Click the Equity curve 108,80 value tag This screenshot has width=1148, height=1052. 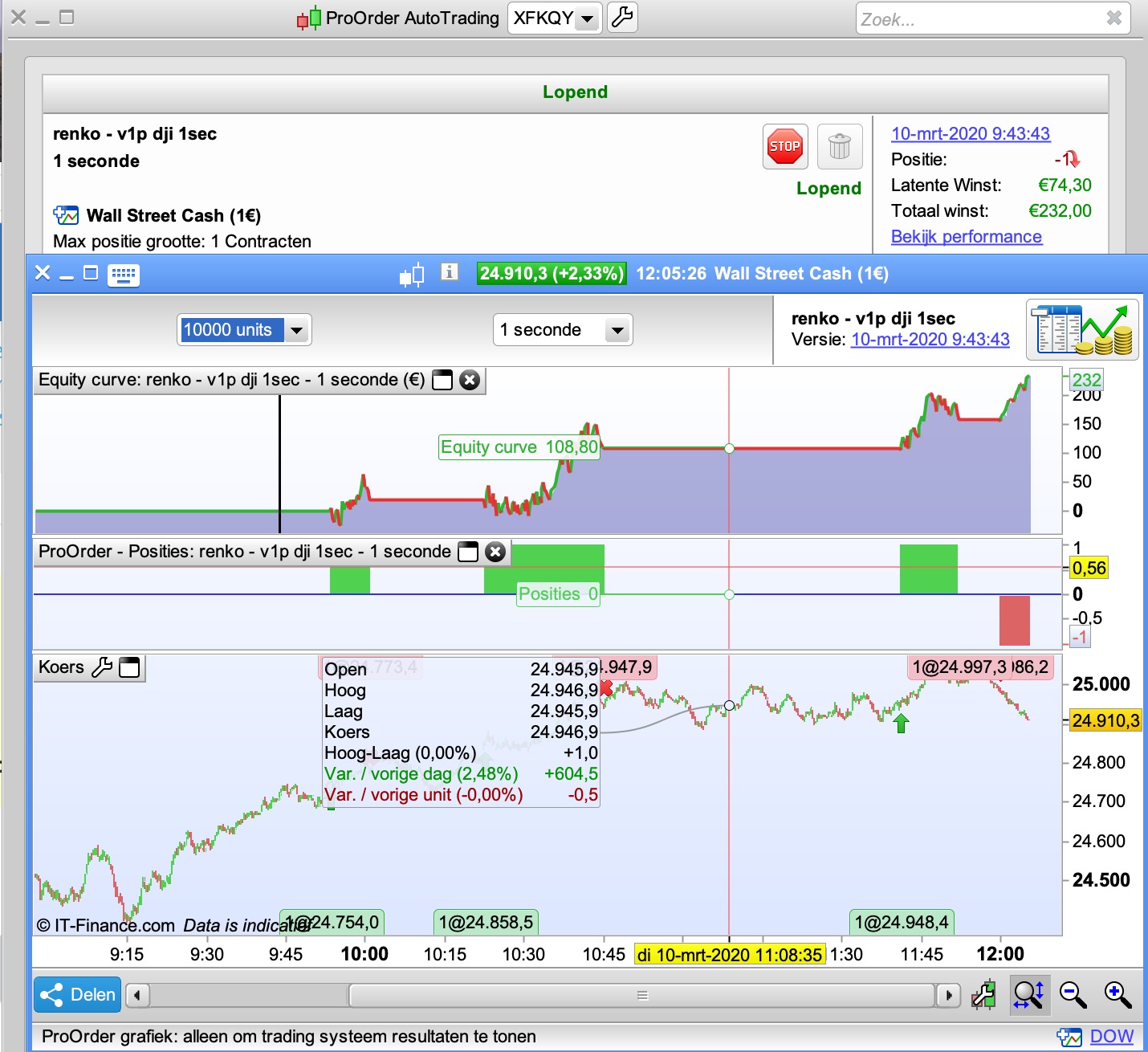(519, 447)
